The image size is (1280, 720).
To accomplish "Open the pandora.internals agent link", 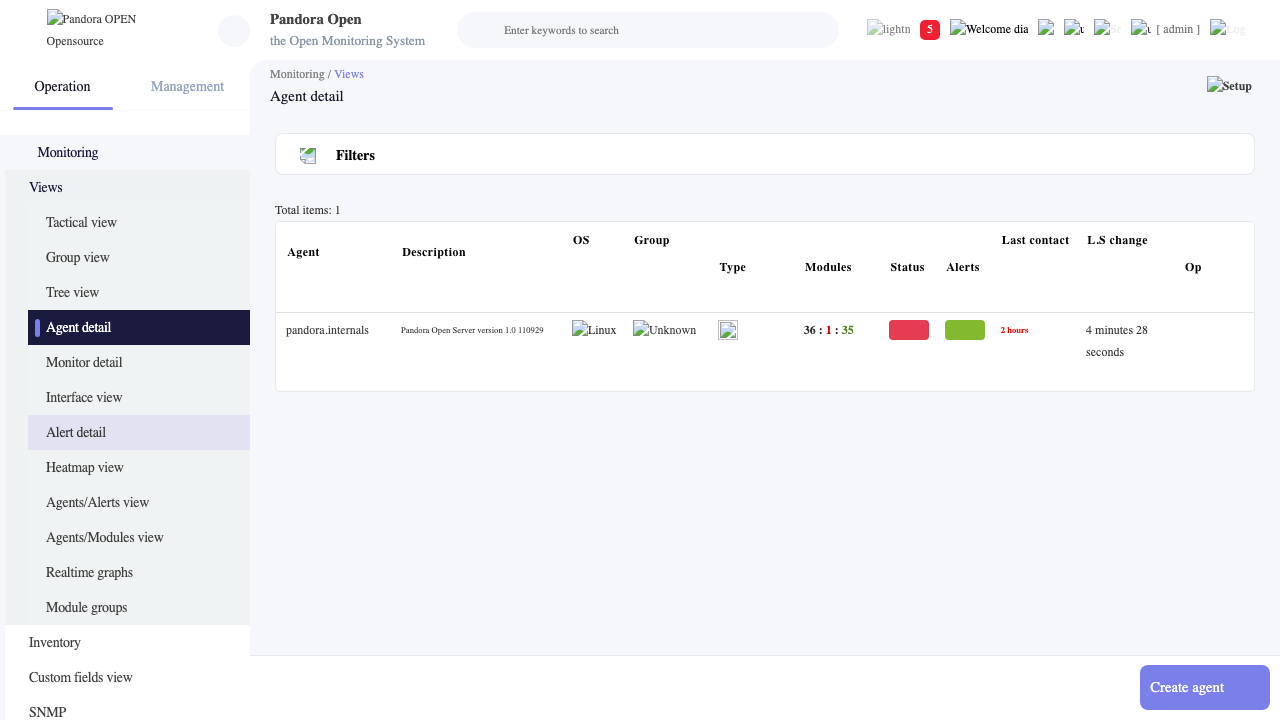I will pos(327,329).
